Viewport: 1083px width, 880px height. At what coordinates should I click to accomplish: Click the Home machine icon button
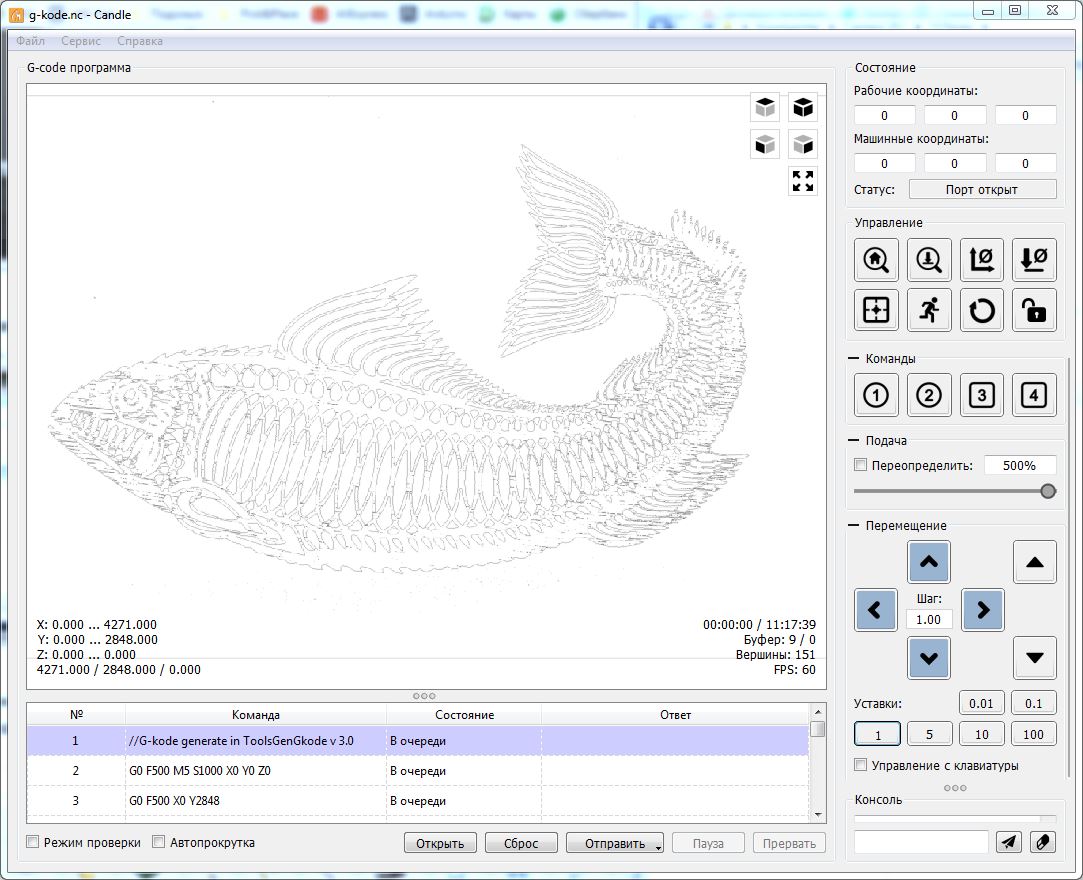876,260
